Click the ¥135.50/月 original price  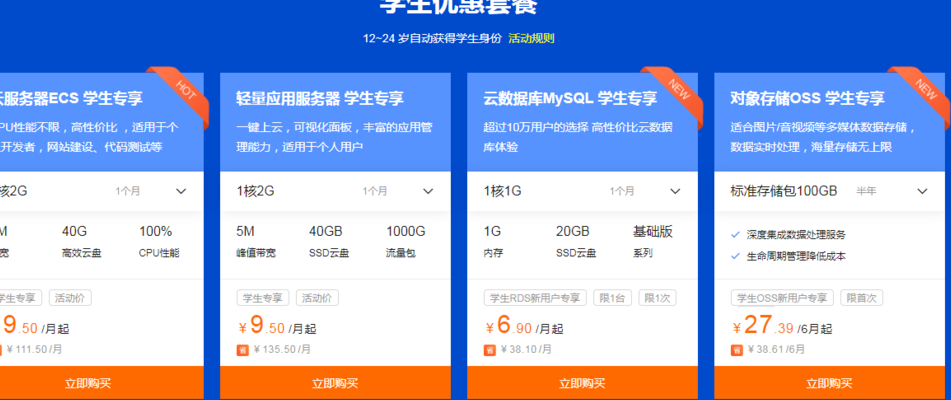pos(283,350)
